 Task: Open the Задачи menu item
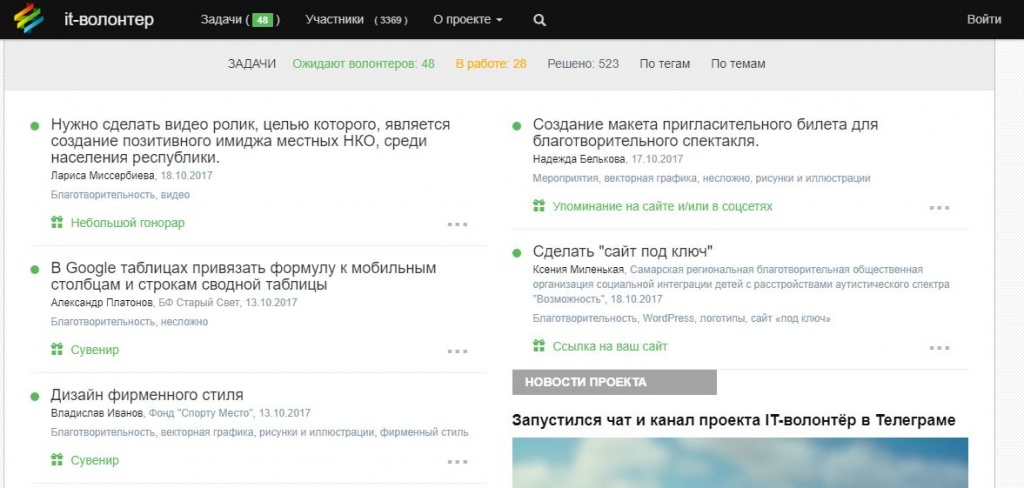239,20
